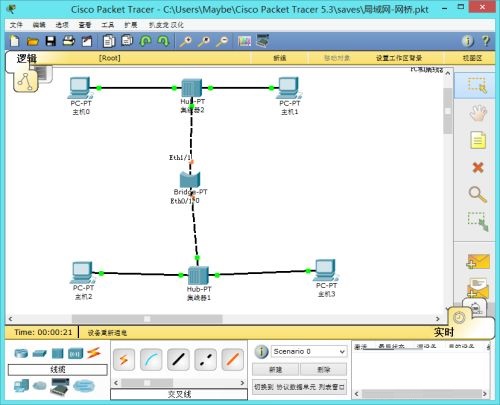Open the 工具 menu

[108, 25]
